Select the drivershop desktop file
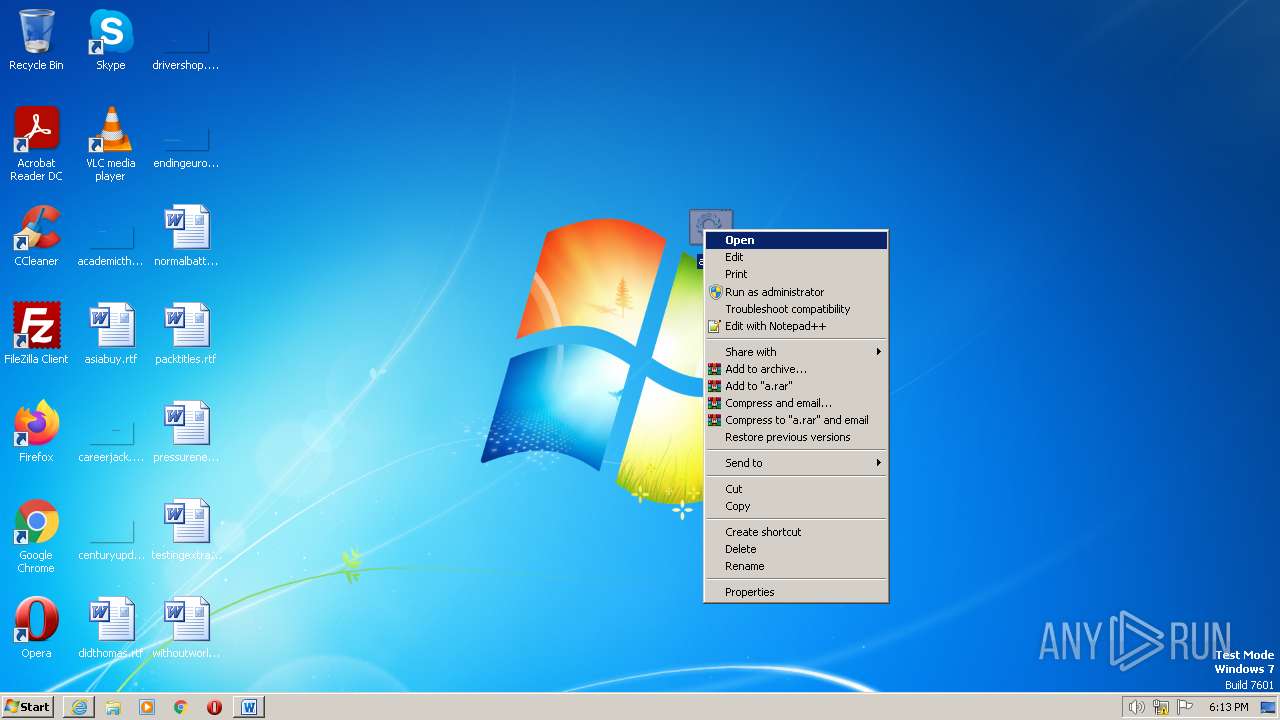Viewport: 1280px width, 720px height. coord(185,40)
